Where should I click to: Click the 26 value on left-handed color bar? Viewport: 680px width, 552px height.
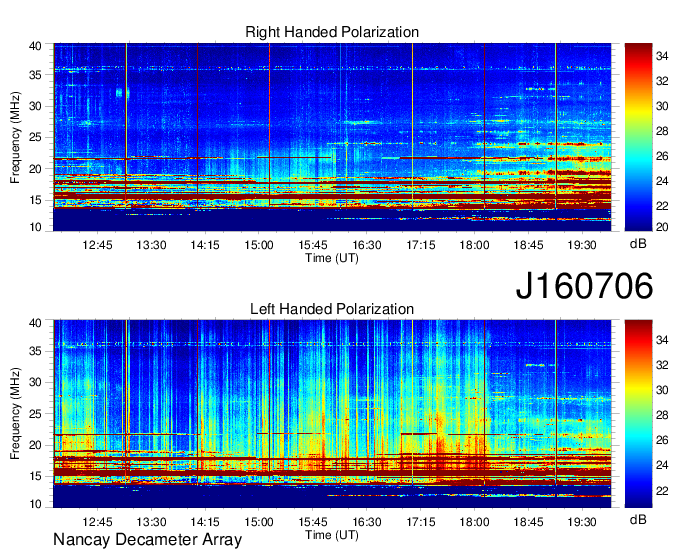coord(662,440)
